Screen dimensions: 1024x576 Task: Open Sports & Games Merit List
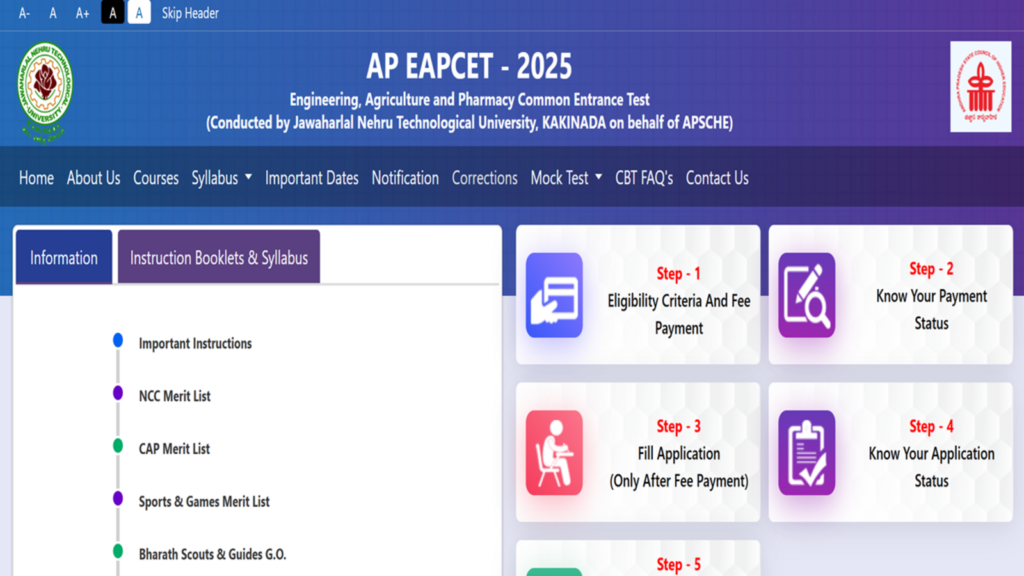point(204,502)
